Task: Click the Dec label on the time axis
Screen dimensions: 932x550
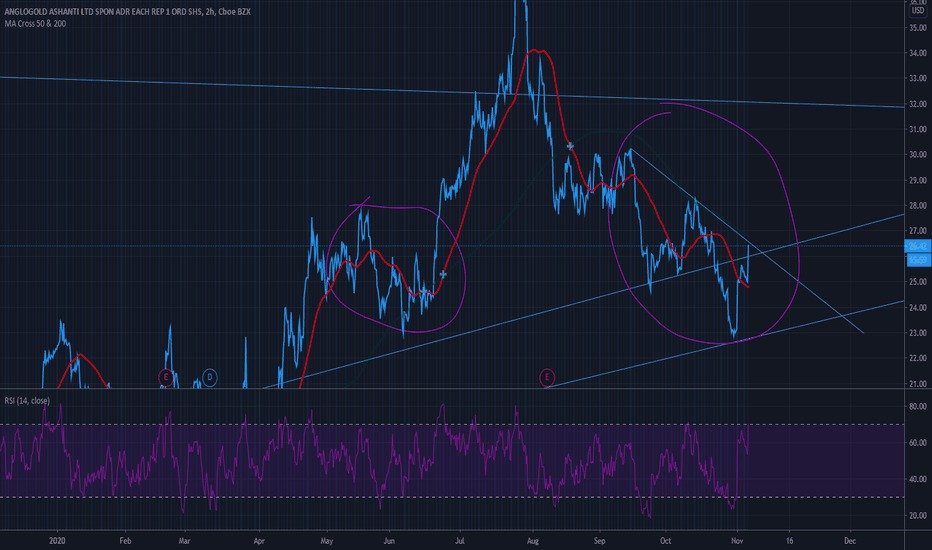Action: (x=850, y=540)
